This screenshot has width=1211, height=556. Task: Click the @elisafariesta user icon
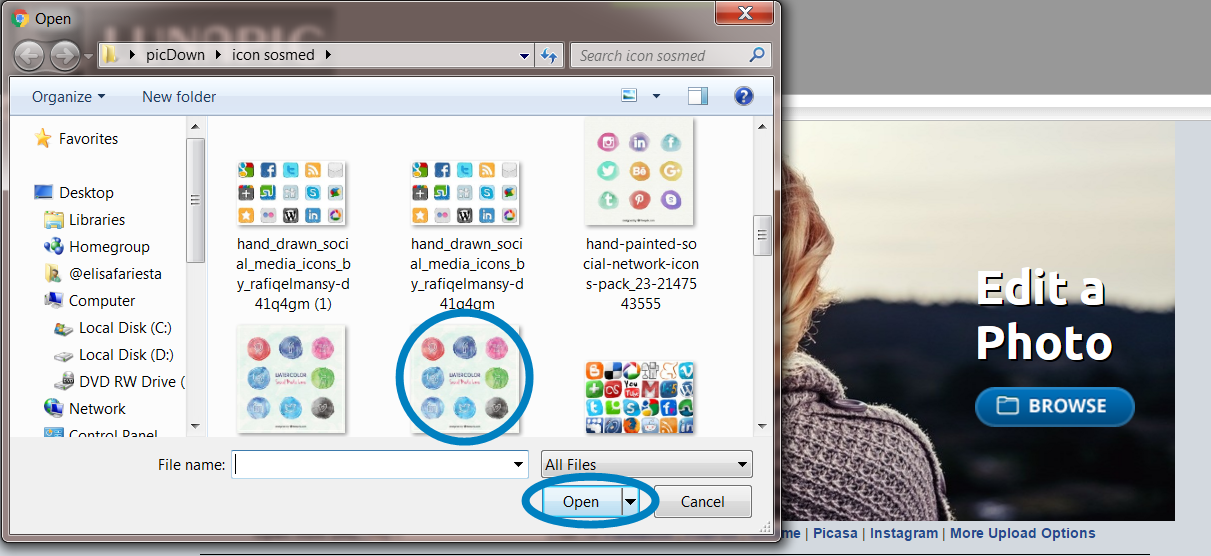[54, 273]
